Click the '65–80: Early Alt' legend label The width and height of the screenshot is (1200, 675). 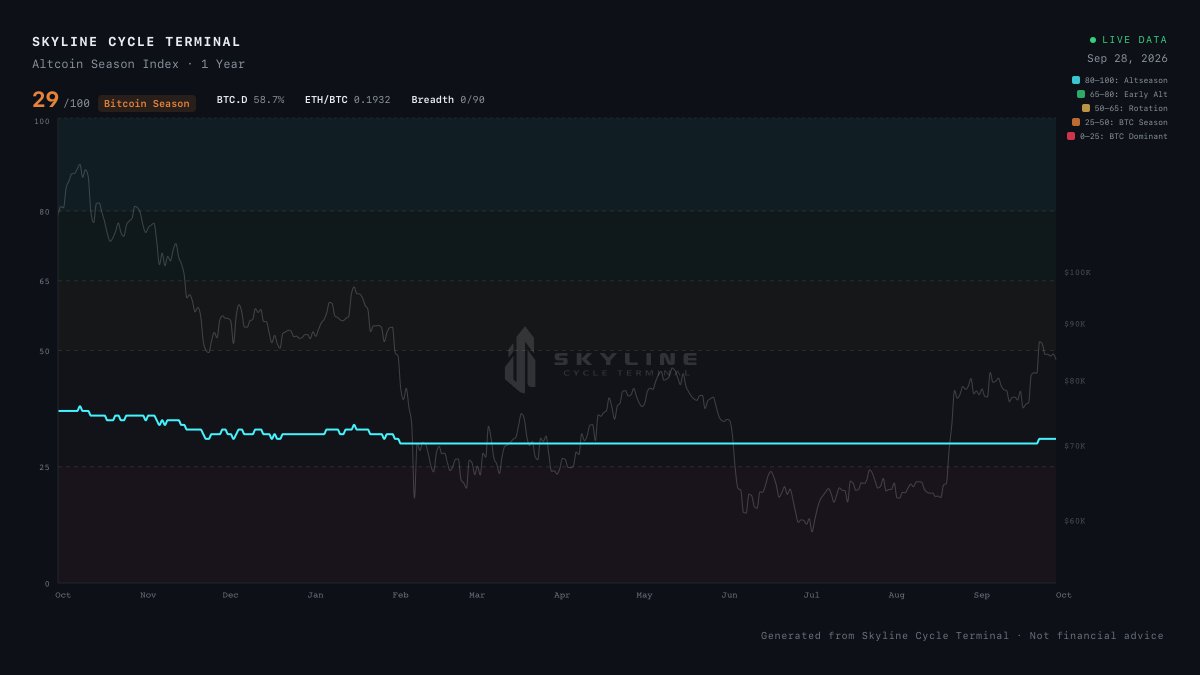click(x=1129, y=94)
